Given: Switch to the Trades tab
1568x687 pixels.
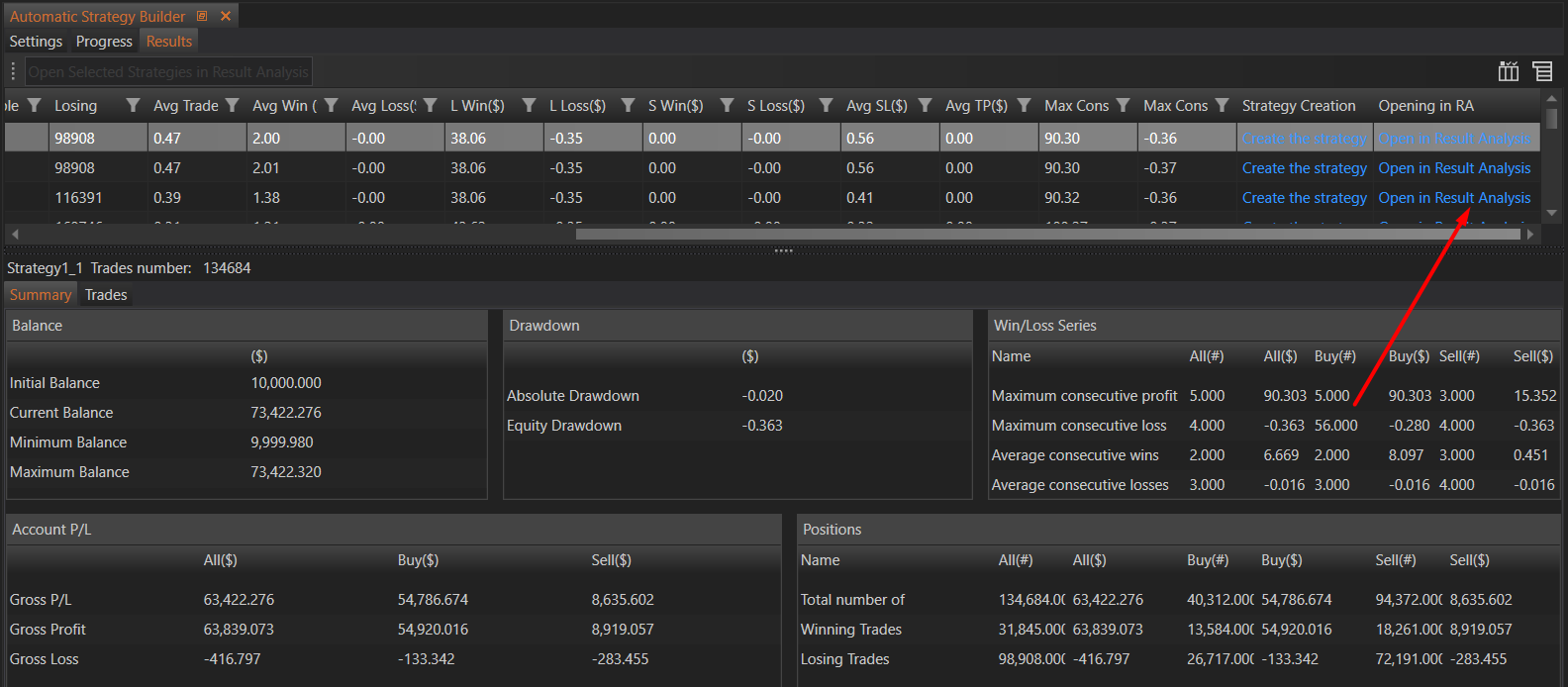Looking at the screenshot, I should pos(106,295).
